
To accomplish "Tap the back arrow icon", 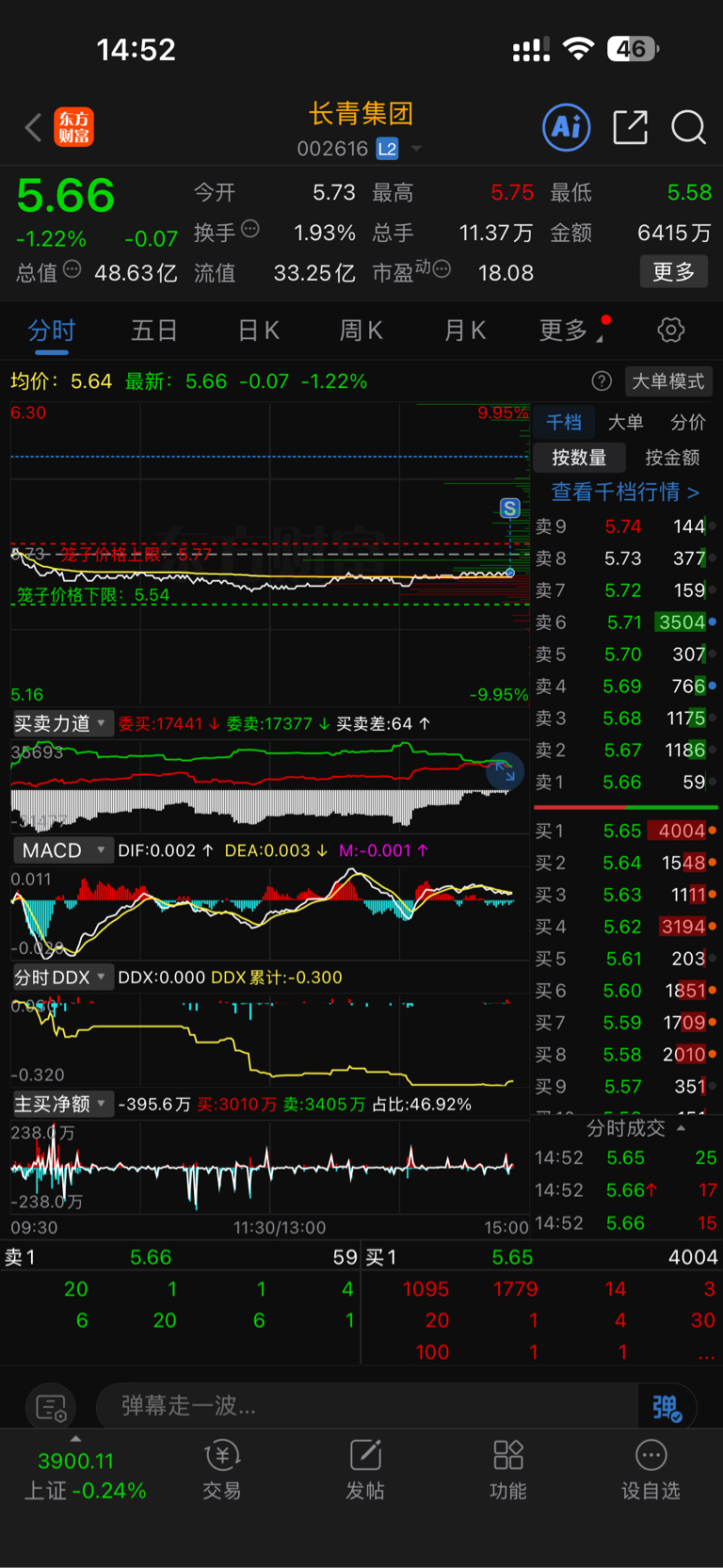I will [34, 127].
